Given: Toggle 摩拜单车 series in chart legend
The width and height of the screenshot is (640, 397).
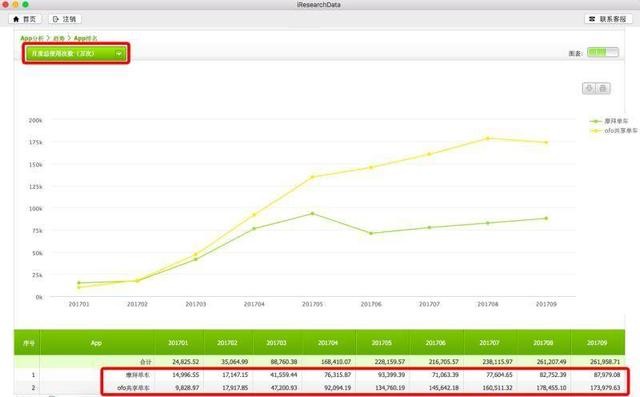Looking at the screenshot, I should (609, 121).
